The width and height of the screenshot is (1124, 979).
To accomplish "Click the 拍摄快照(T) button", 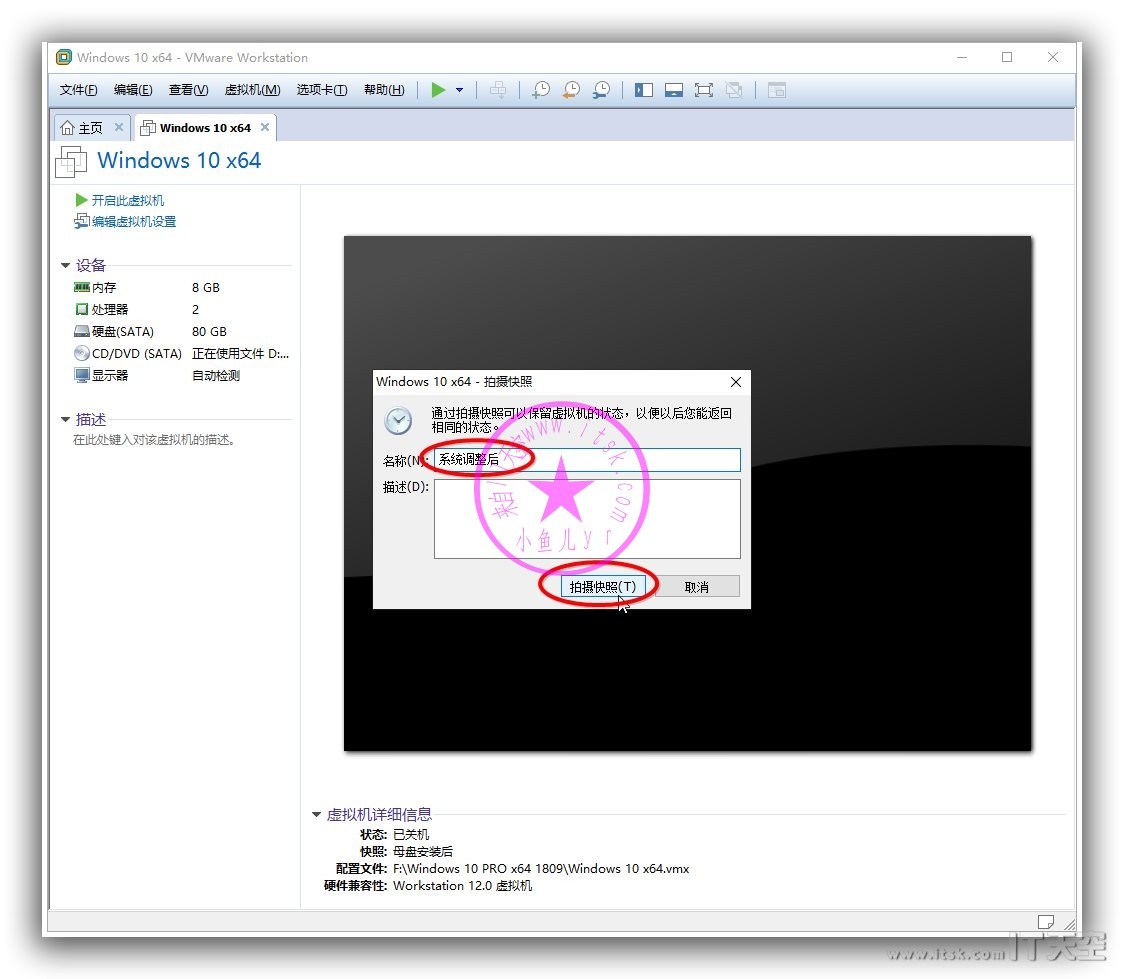I will point(602,586).
